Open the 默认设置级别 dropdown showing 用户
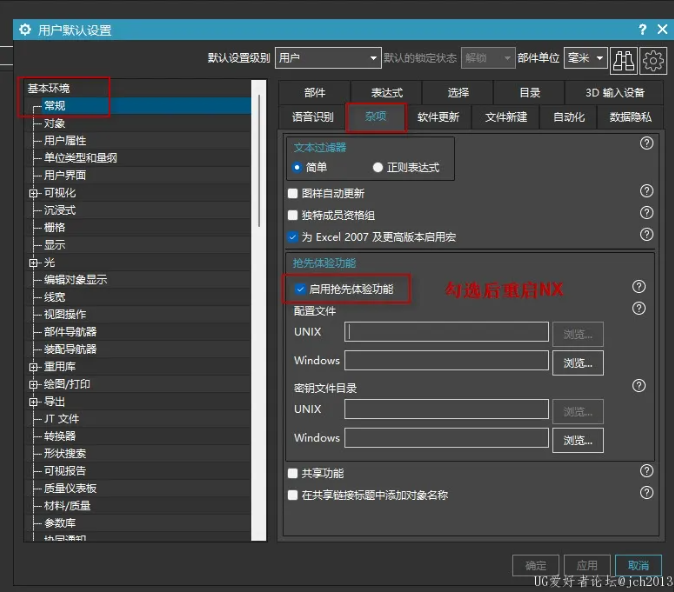 (327, 58)
